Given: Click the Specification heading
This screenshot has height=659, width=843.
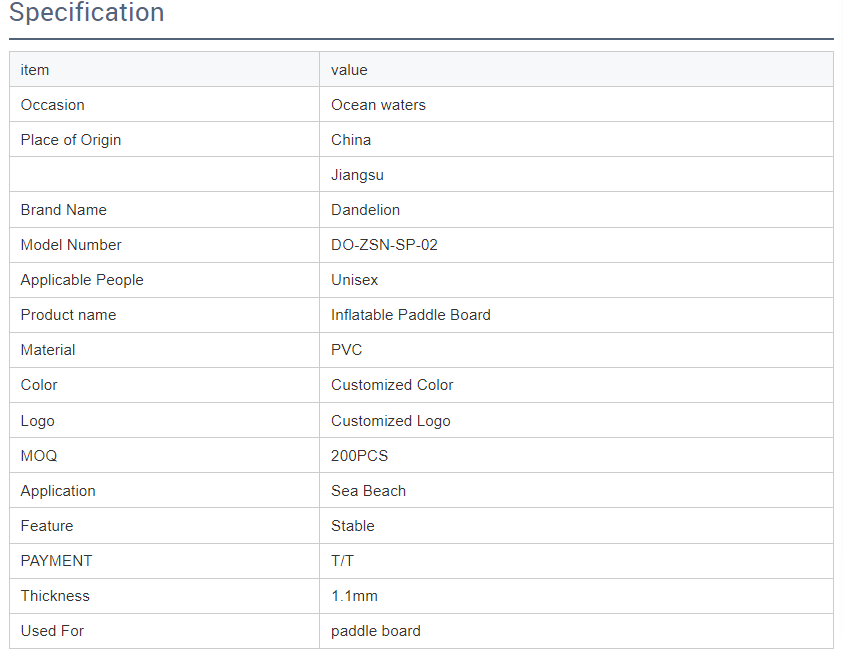Looking at the screenshot, I should (87, 13).
